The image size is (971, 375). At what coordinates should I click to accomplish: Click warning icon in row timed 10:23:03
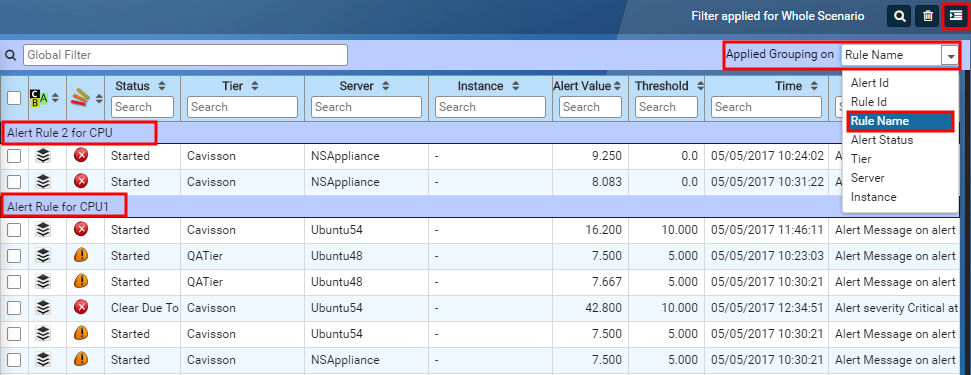[81, 256]
